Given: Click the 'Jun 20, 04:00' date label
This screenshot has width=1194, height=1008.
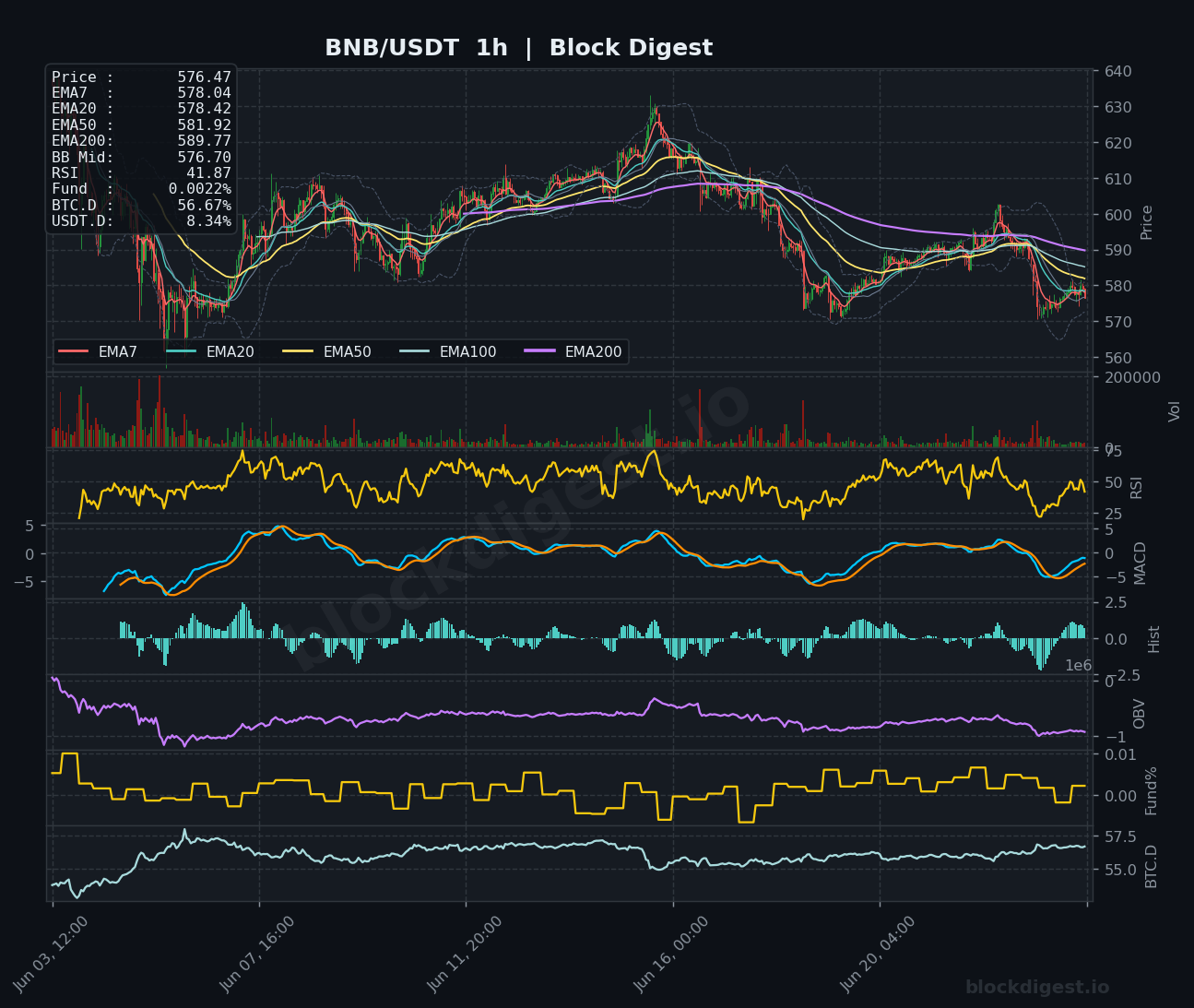Looking at the screenshot, I should coord(879,955).
